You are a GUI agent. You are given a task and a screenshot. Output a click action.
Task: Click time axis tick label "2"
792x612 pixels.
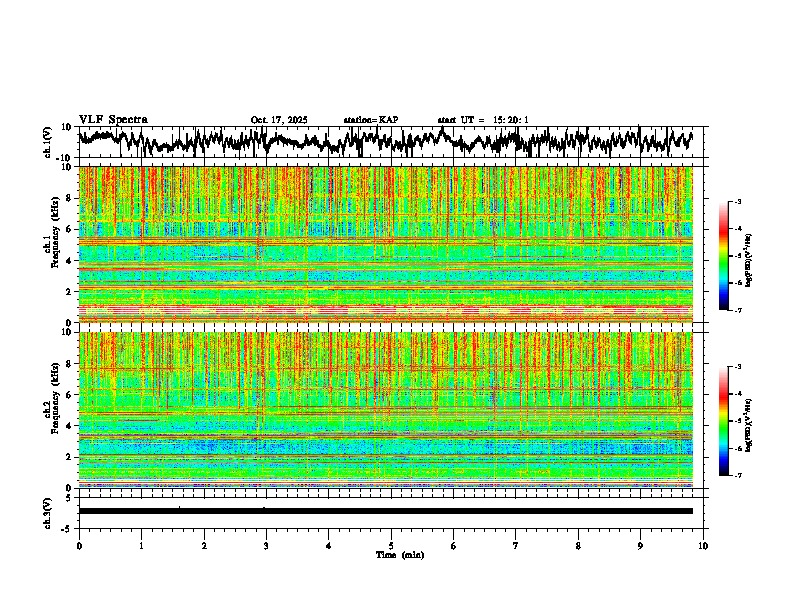pyautogui.click(x=204, y=546)
